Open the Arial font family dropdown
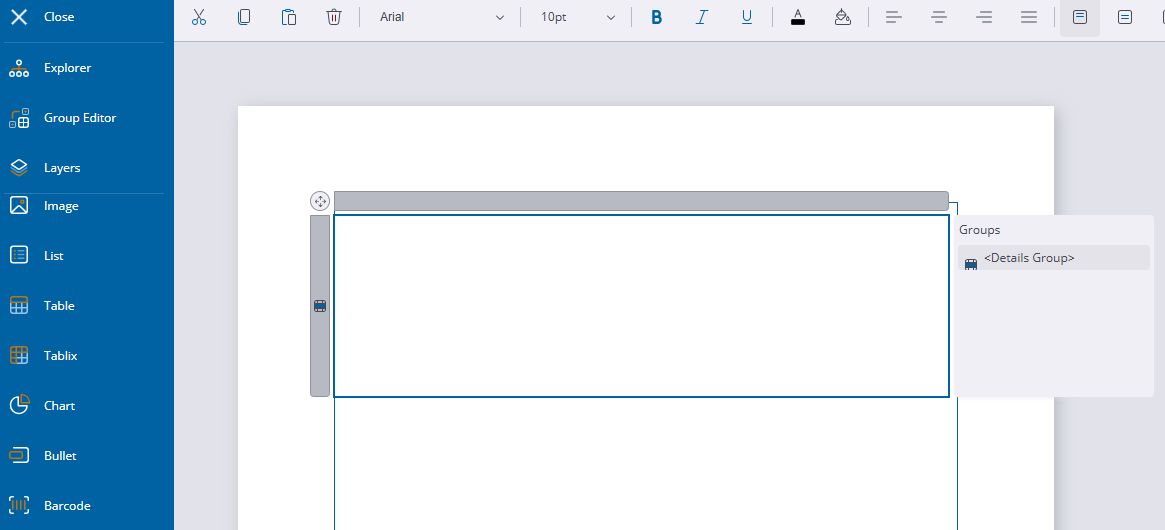This screenshot has height=530, width=1165. [x=441, y=17]
